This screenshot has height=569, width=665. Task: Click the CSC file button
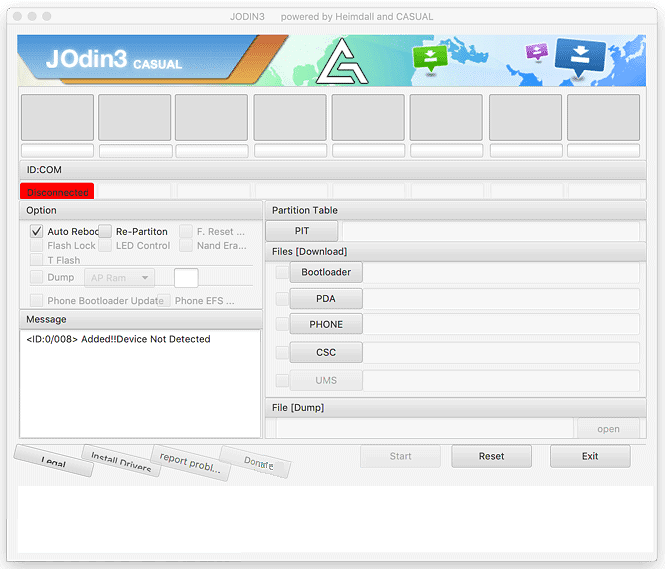point(326,352)
